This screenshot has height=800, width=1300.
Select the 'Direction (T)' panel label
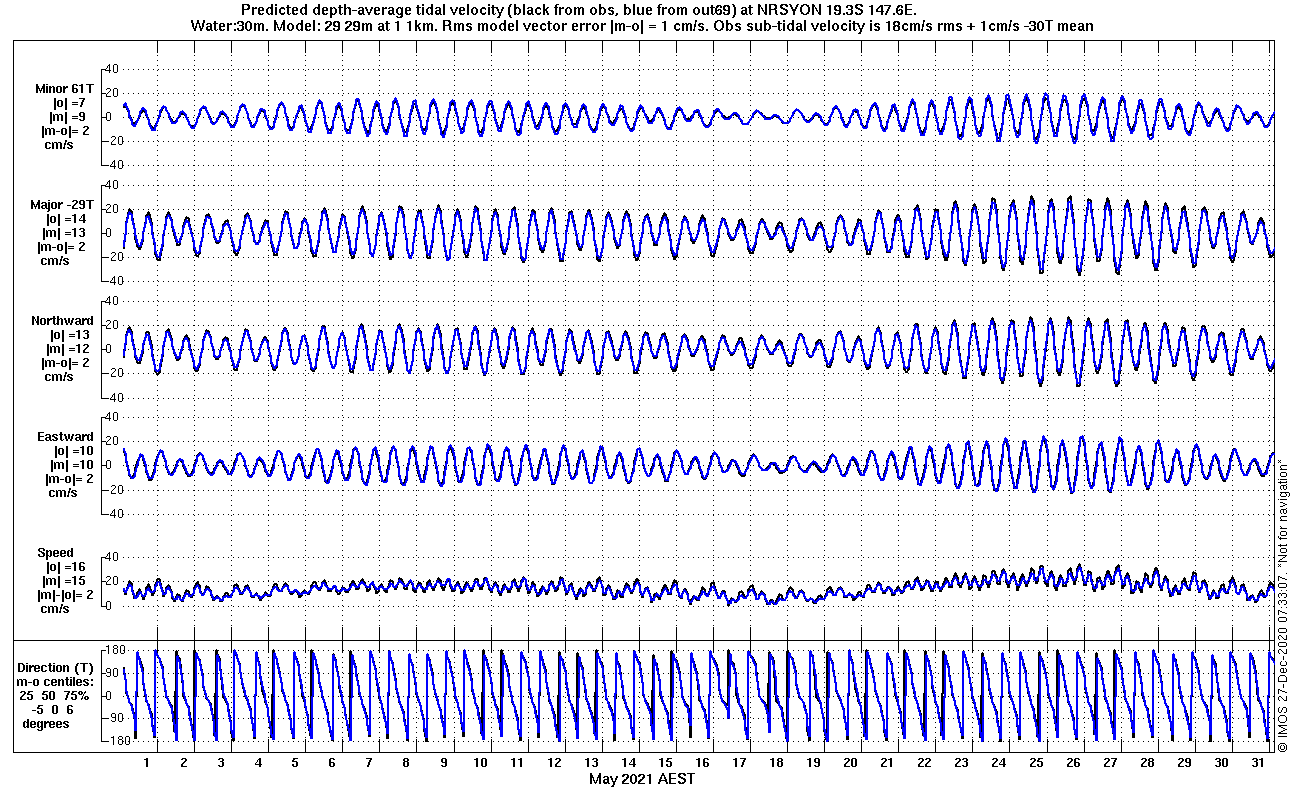click(58, 667)
